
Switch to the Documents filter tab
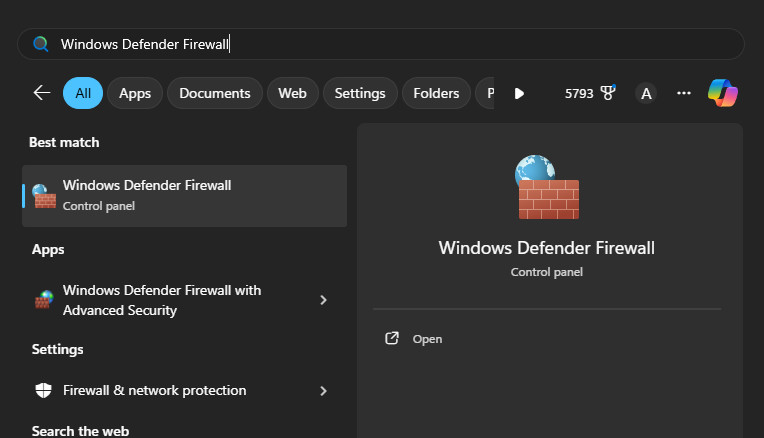click(x=214, y=93)
